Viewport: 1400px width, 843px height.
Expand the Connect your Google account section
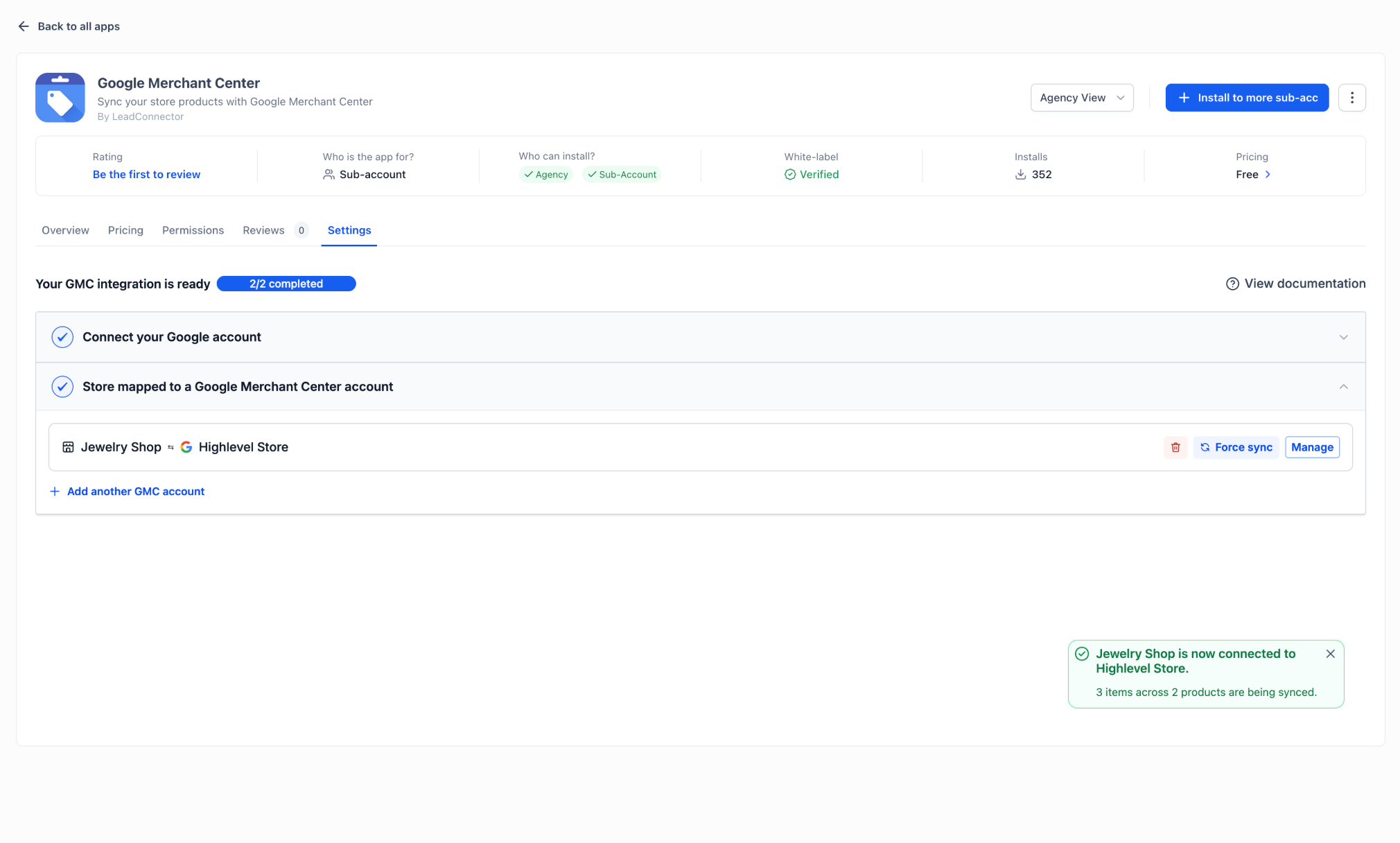pos(1343,338)
